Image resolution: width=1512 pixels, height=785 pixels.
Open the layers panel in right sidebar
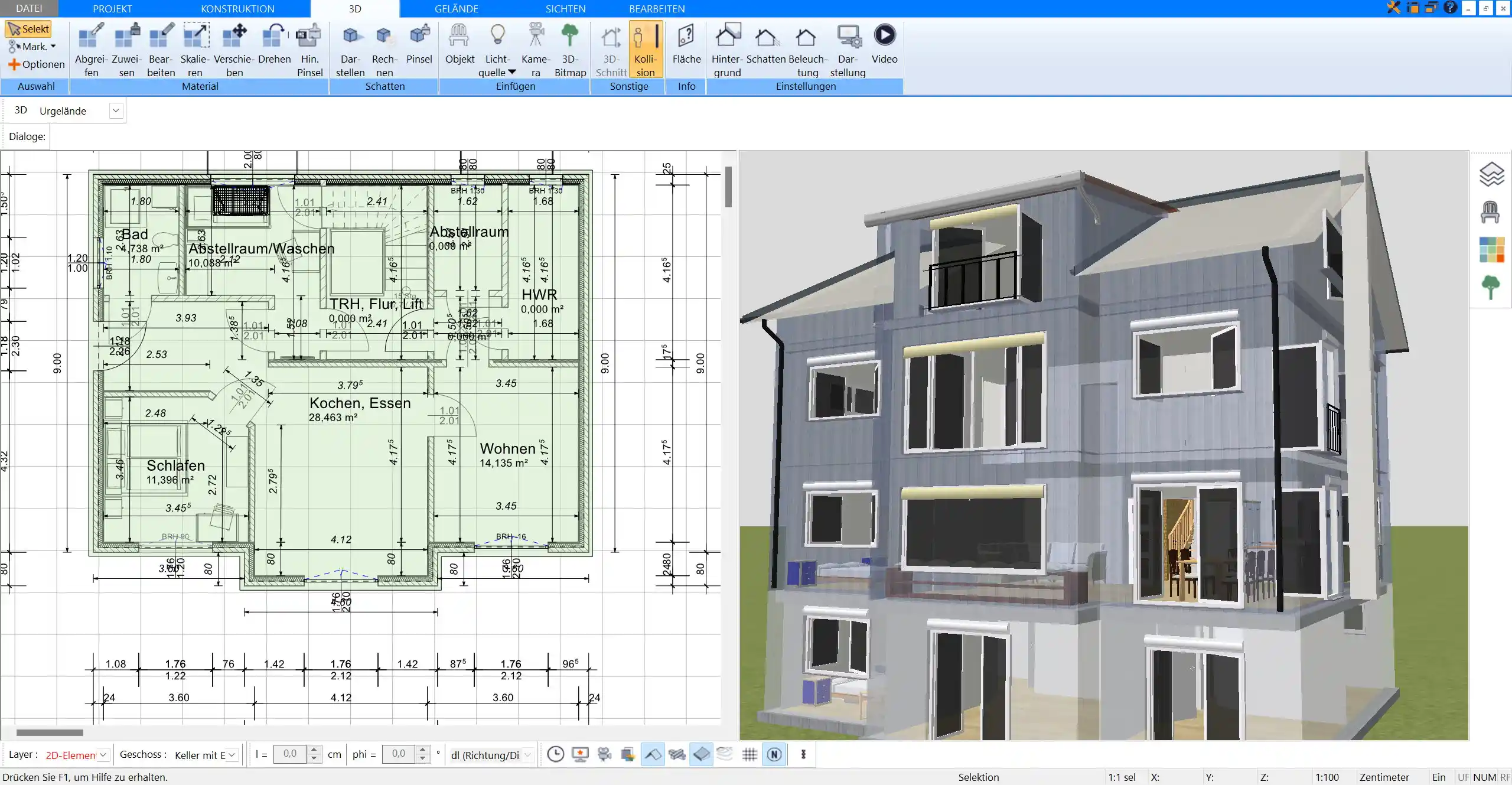point(1491,174)
